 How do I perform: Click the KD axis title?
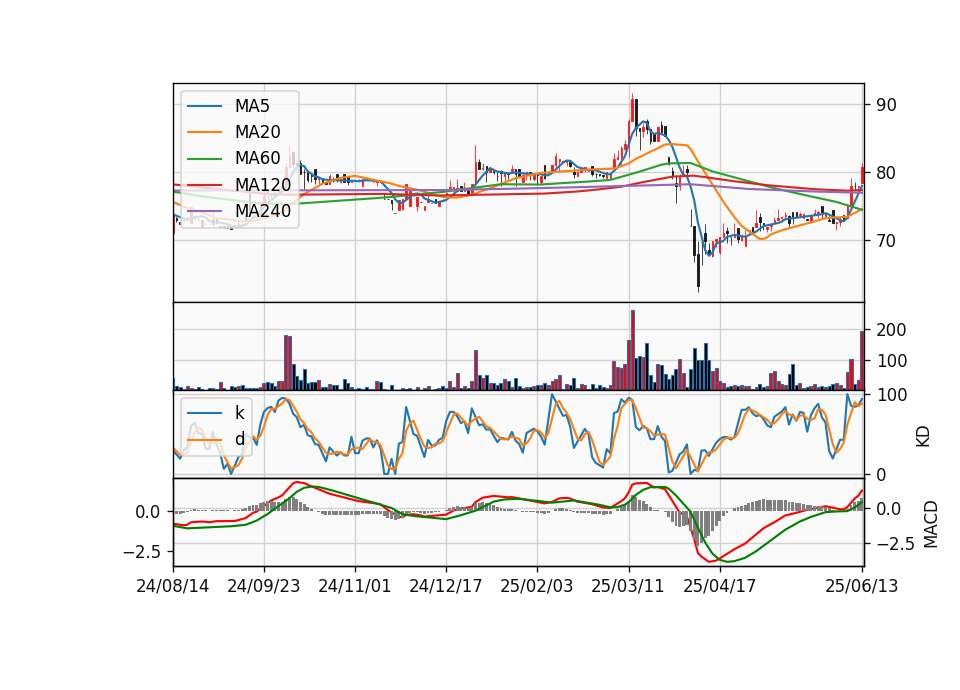pos(923,437)
